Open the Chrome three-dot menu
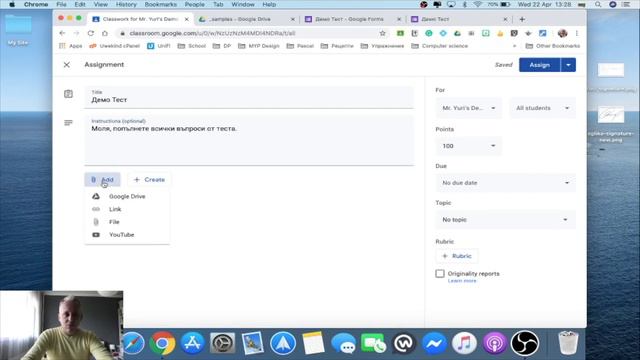 click(577, 33)
